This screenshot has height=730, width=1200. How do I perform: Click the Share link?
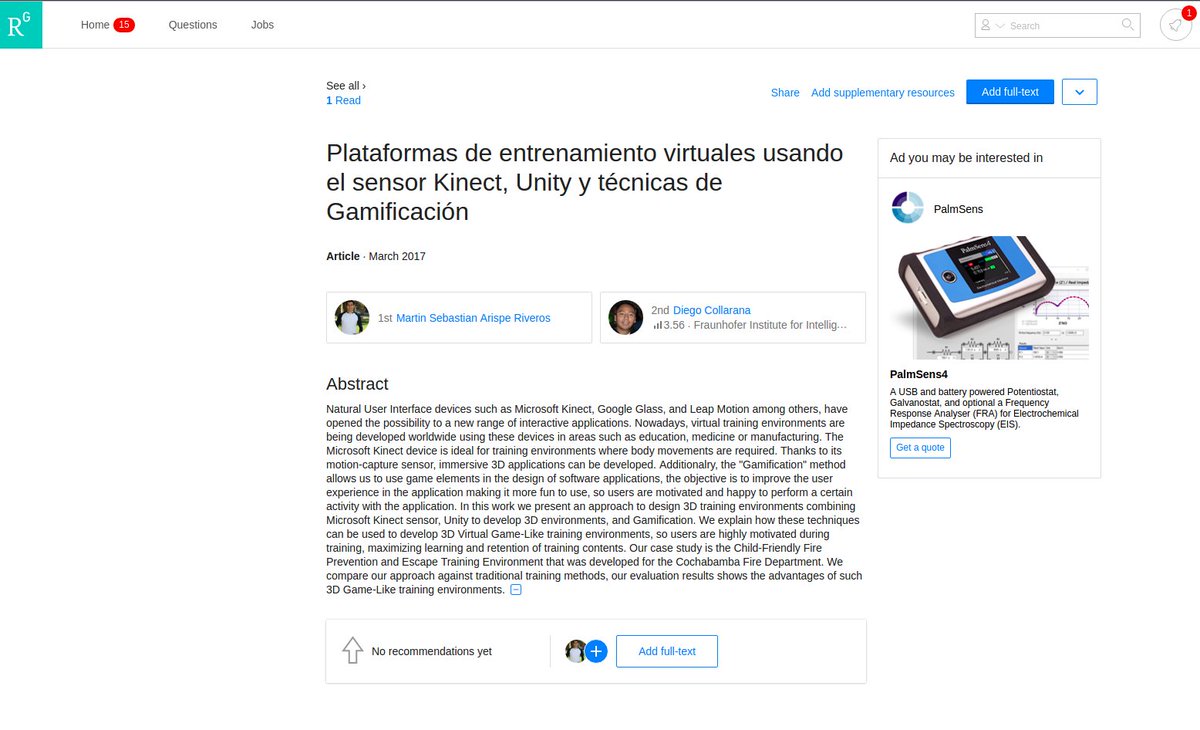(x=784, y=92)
